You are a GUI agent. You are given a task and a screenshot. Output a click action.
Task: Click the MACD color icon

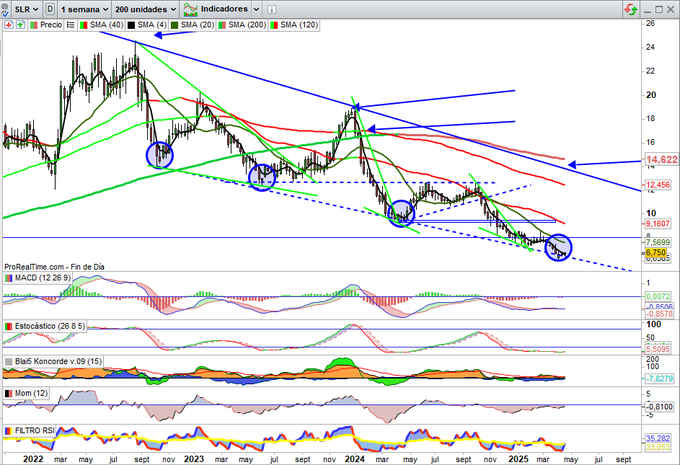8,278
